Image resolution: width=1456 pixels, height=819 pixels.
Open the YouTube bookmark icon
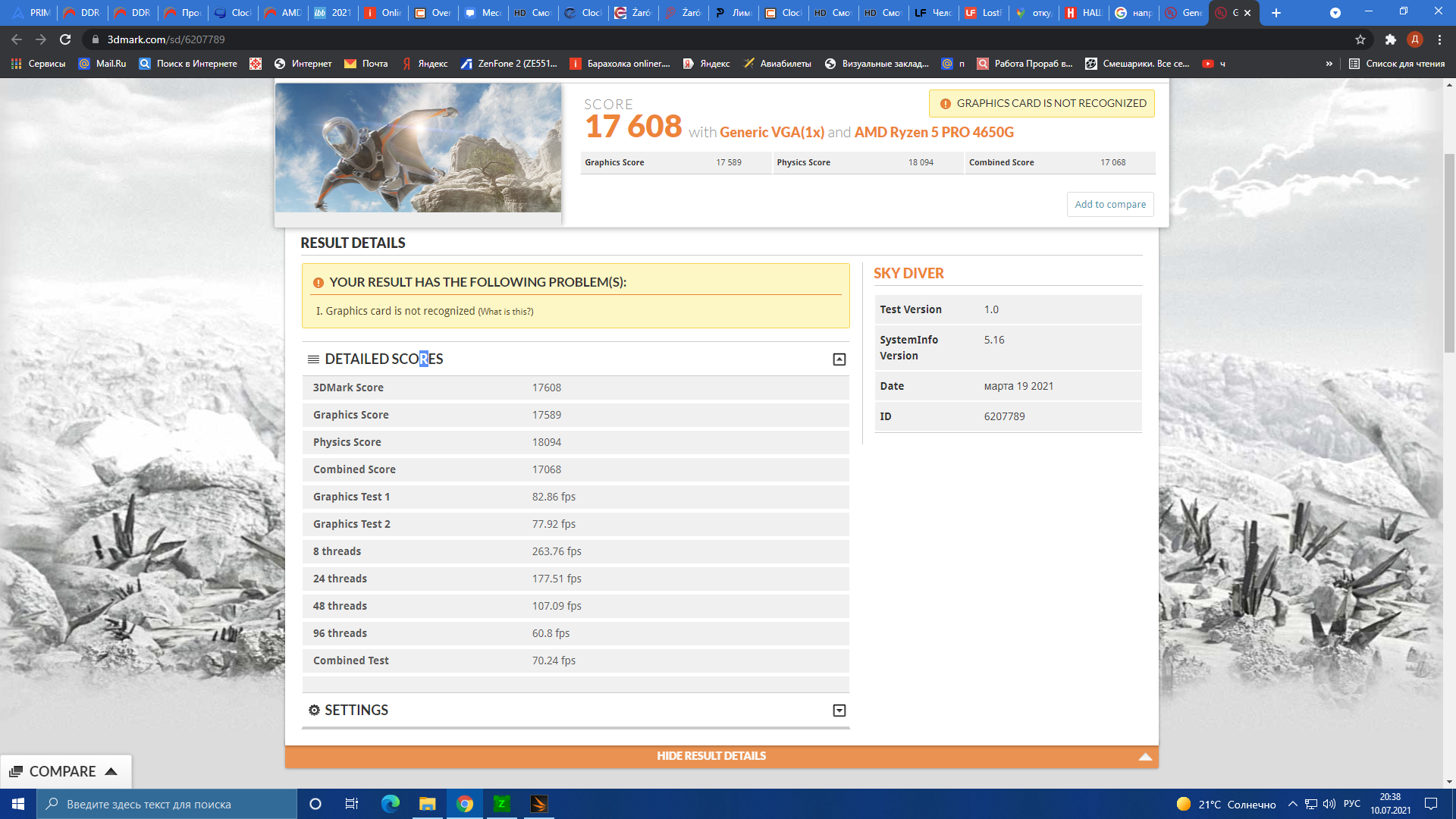pyautogui.click(x=1208, y=64)
